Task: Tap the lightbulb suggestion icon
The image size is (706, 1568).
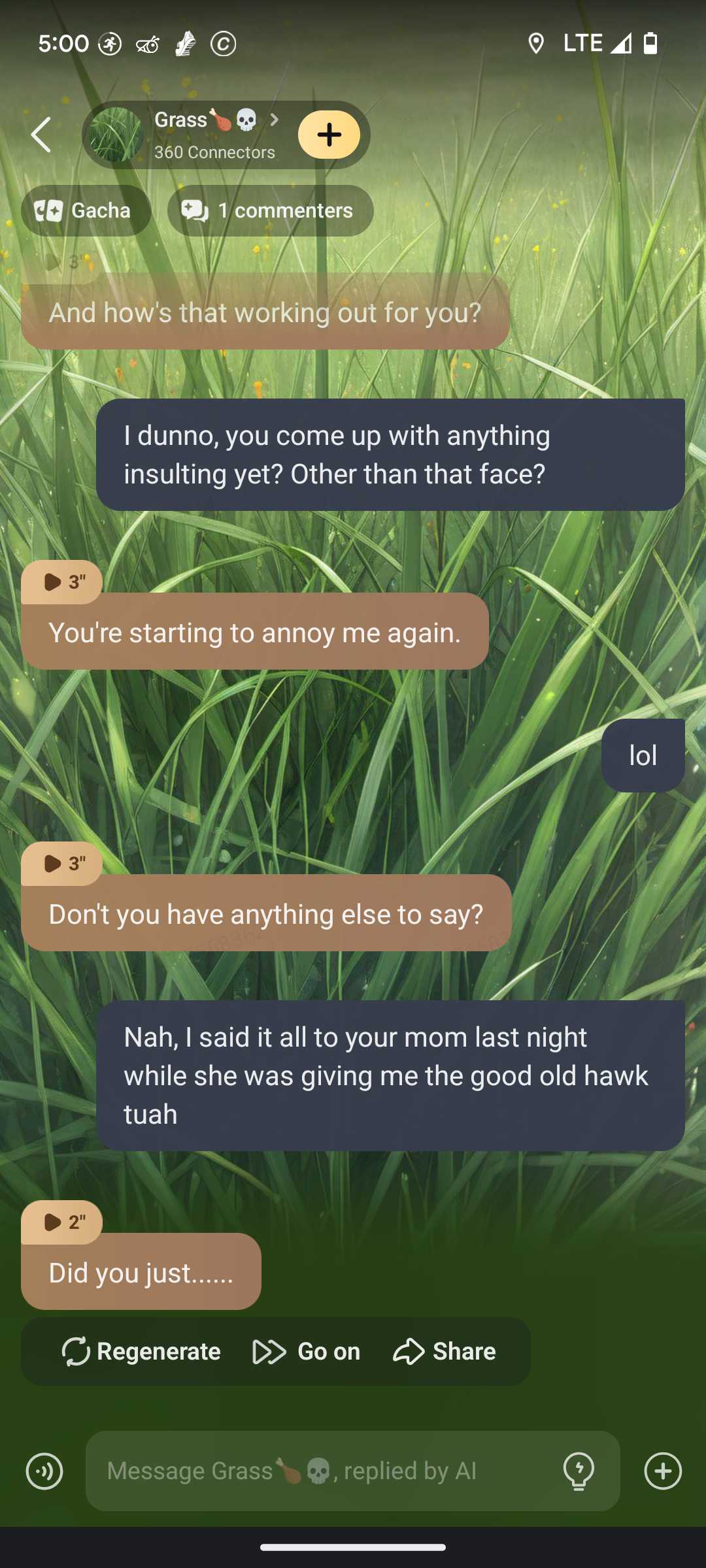Action: [579, 1471]
